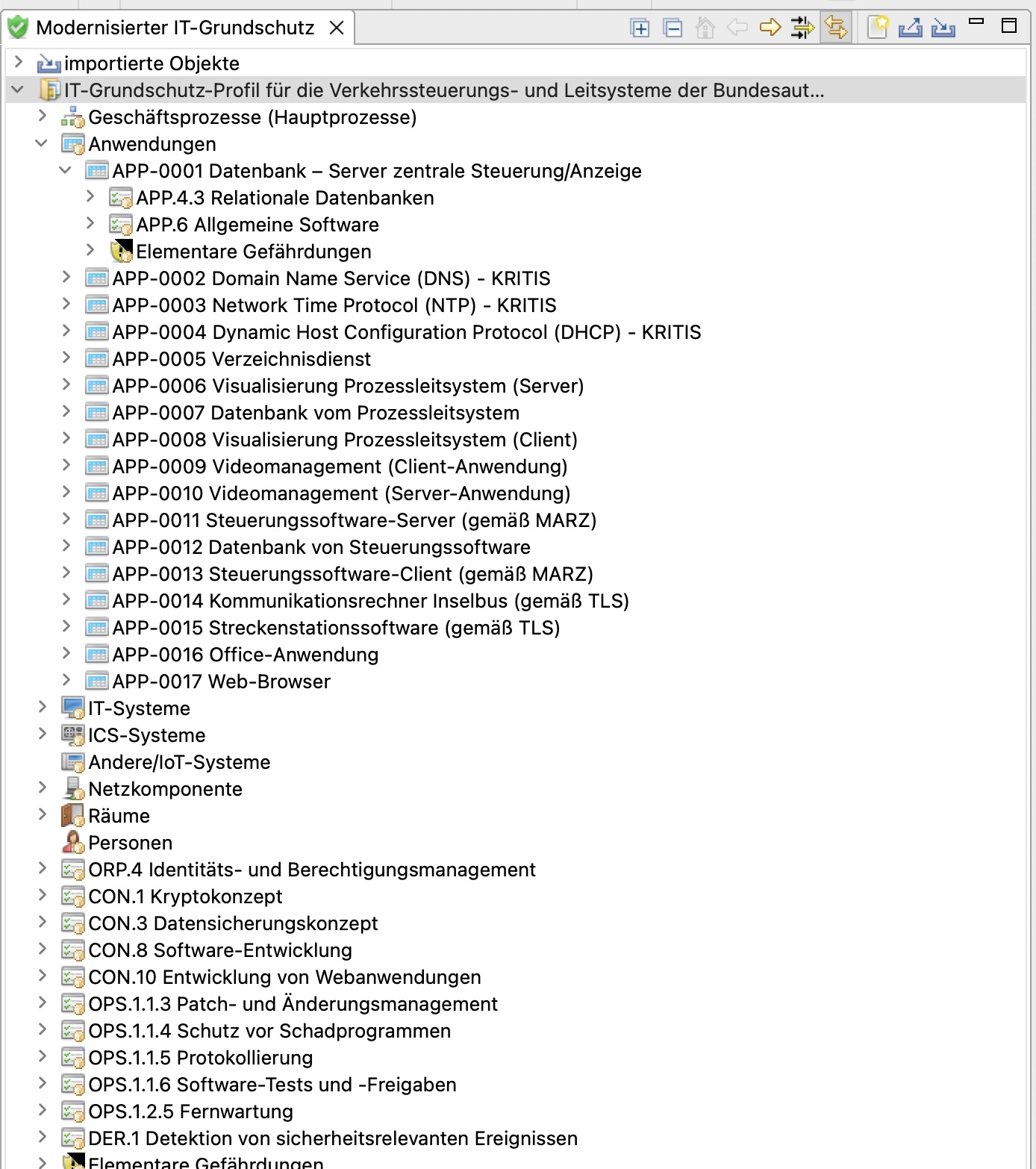
Task: Click the Räume door icon
Action: 72,816
